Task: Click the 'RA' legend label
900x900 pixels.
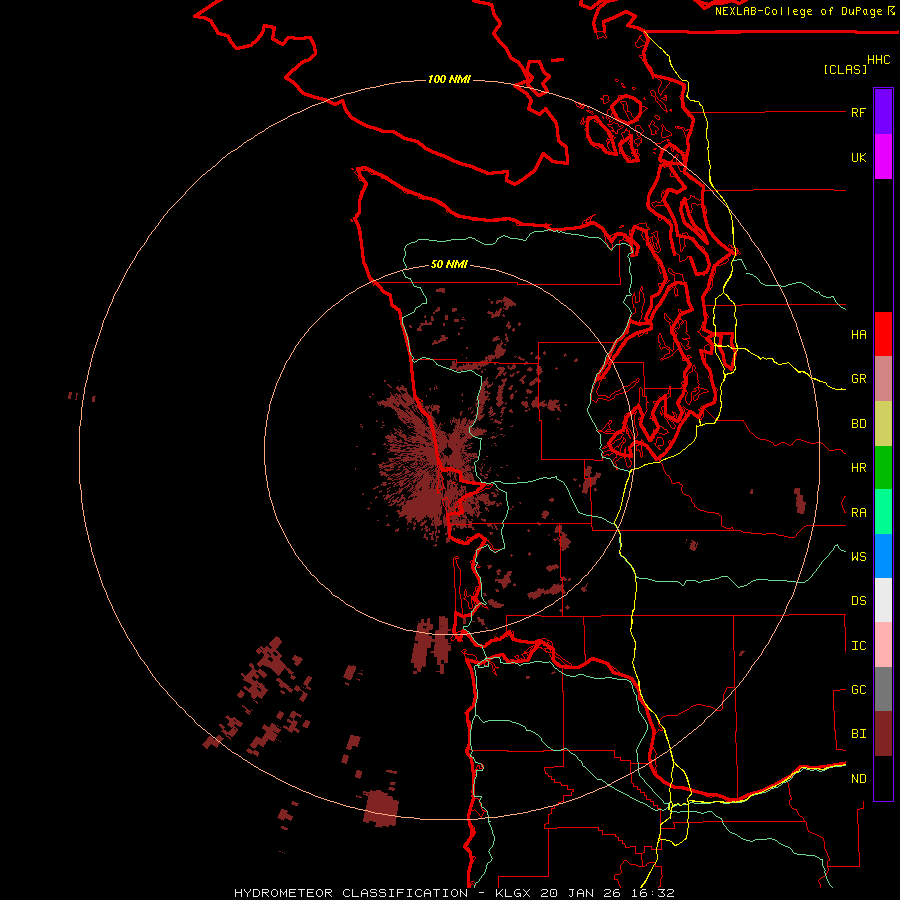Action: pyautogui.click(x=858, y=513)
